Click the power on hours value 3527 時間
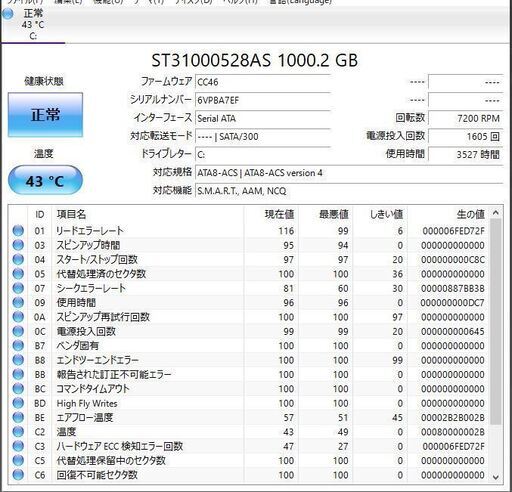The image size is (512, 492). point(465,154)
